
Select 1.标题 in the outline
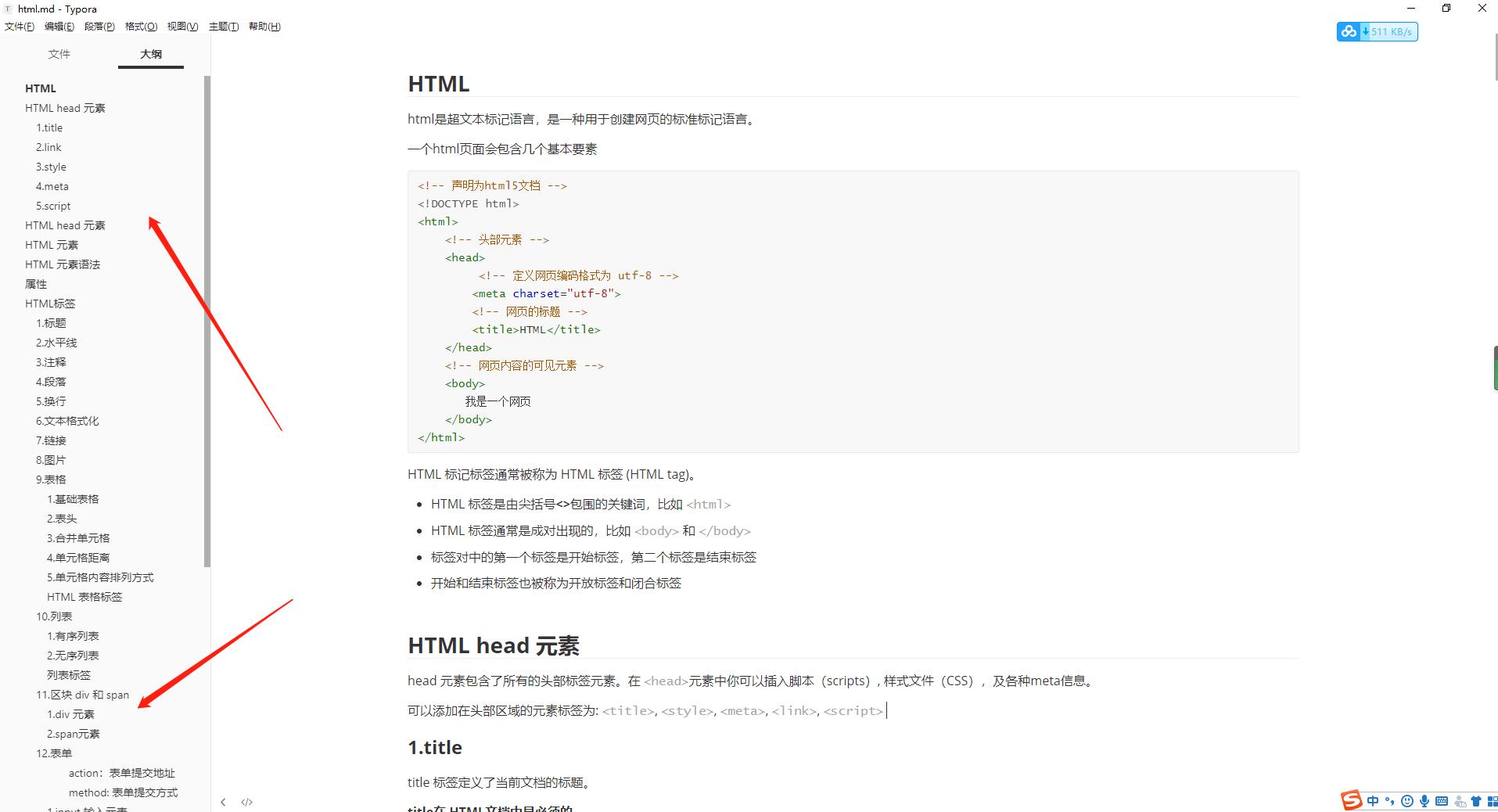pos(51,323)
